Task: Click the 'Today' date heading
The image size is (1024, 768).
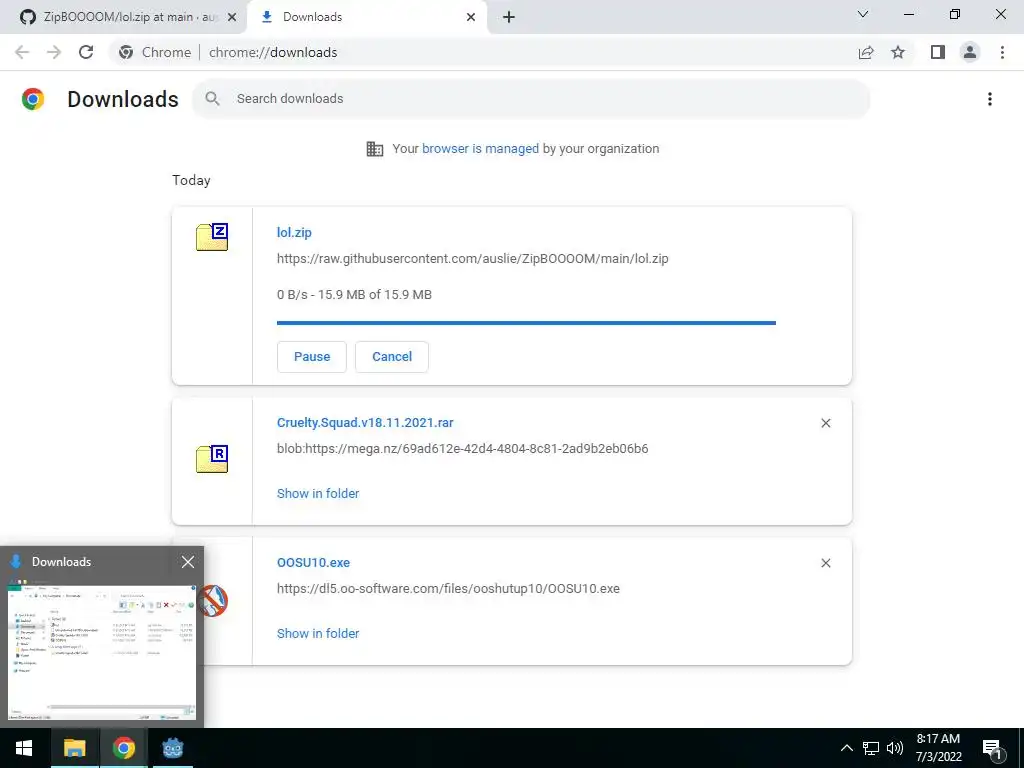Action: click(191, 180)
